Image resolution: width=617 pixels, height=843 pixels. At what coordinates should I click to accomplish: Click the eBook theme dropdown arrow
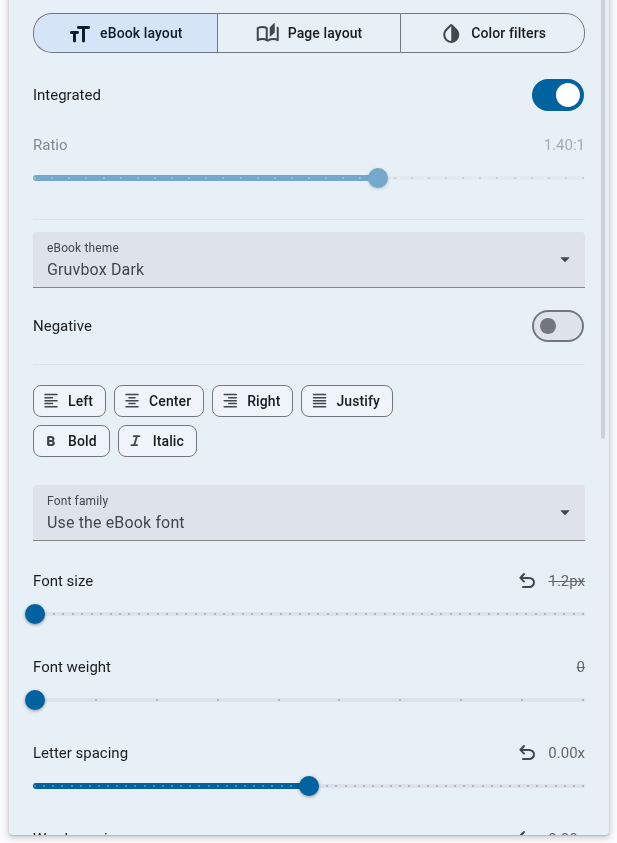565,260
